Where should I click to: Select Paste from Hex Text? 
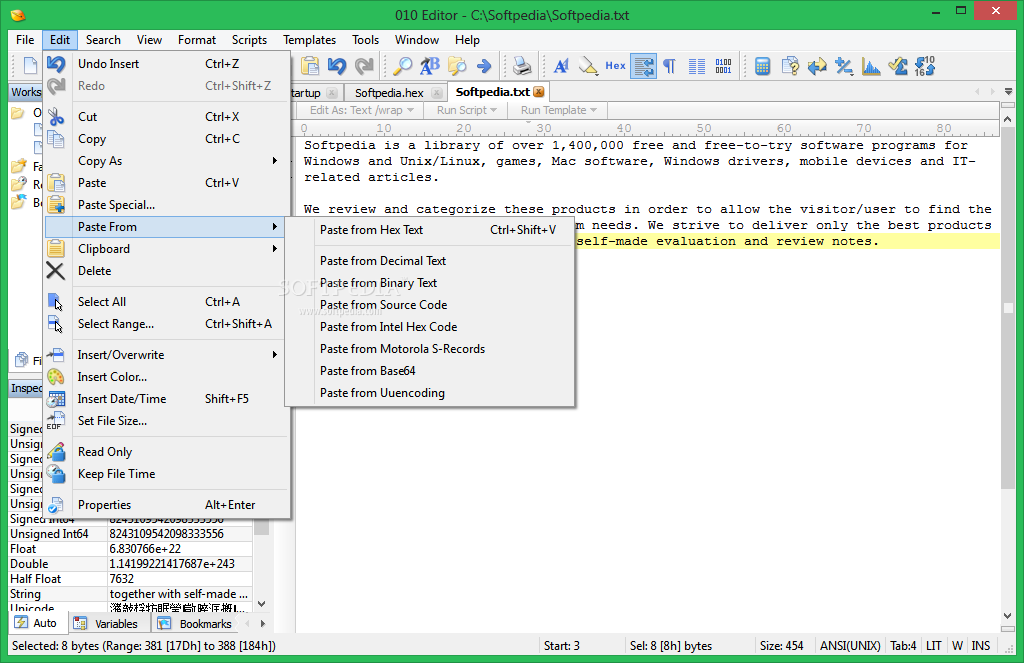(430, 230)
